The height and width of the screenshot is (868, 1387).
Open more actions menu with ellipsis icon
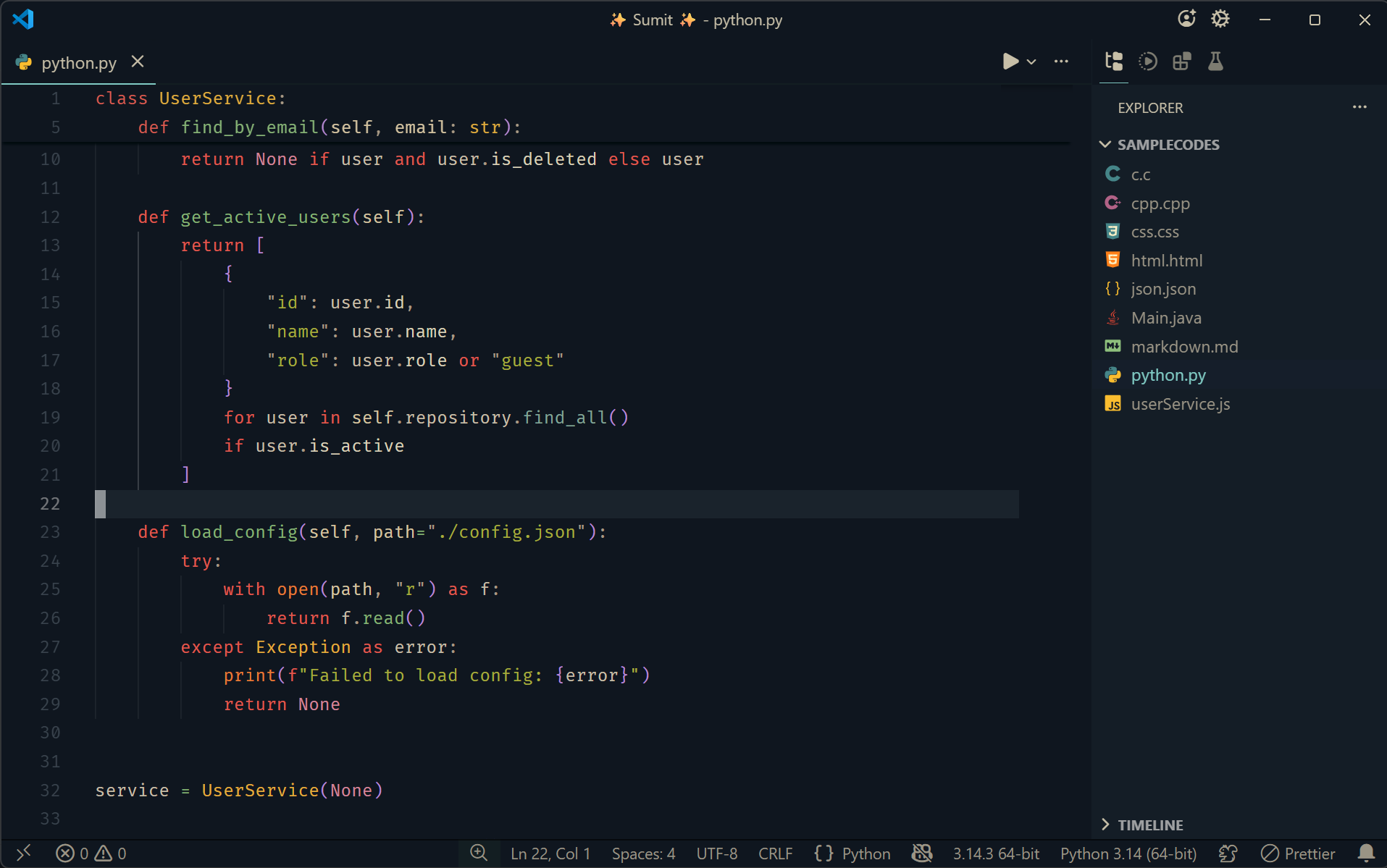(1061, 62)
